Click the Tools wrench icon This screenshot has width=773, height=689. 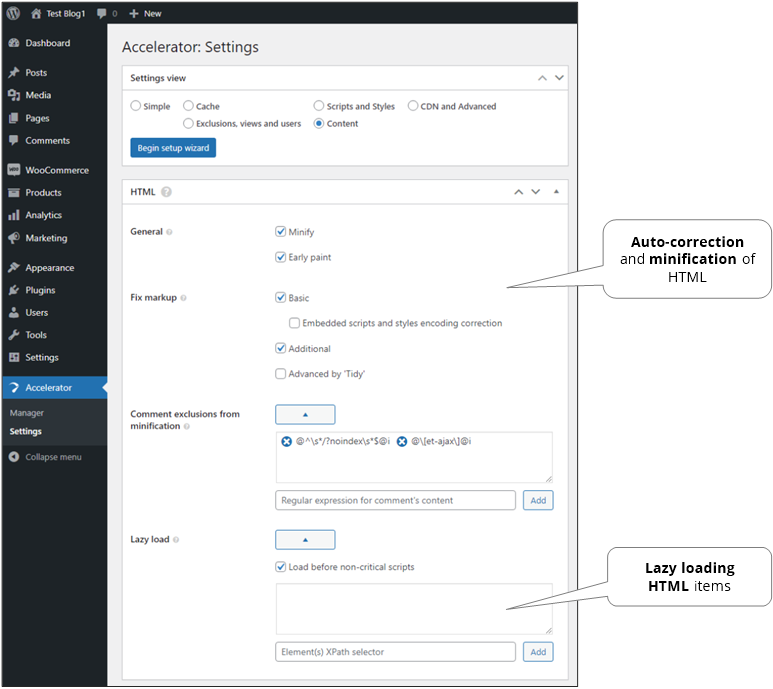point(14,335)
